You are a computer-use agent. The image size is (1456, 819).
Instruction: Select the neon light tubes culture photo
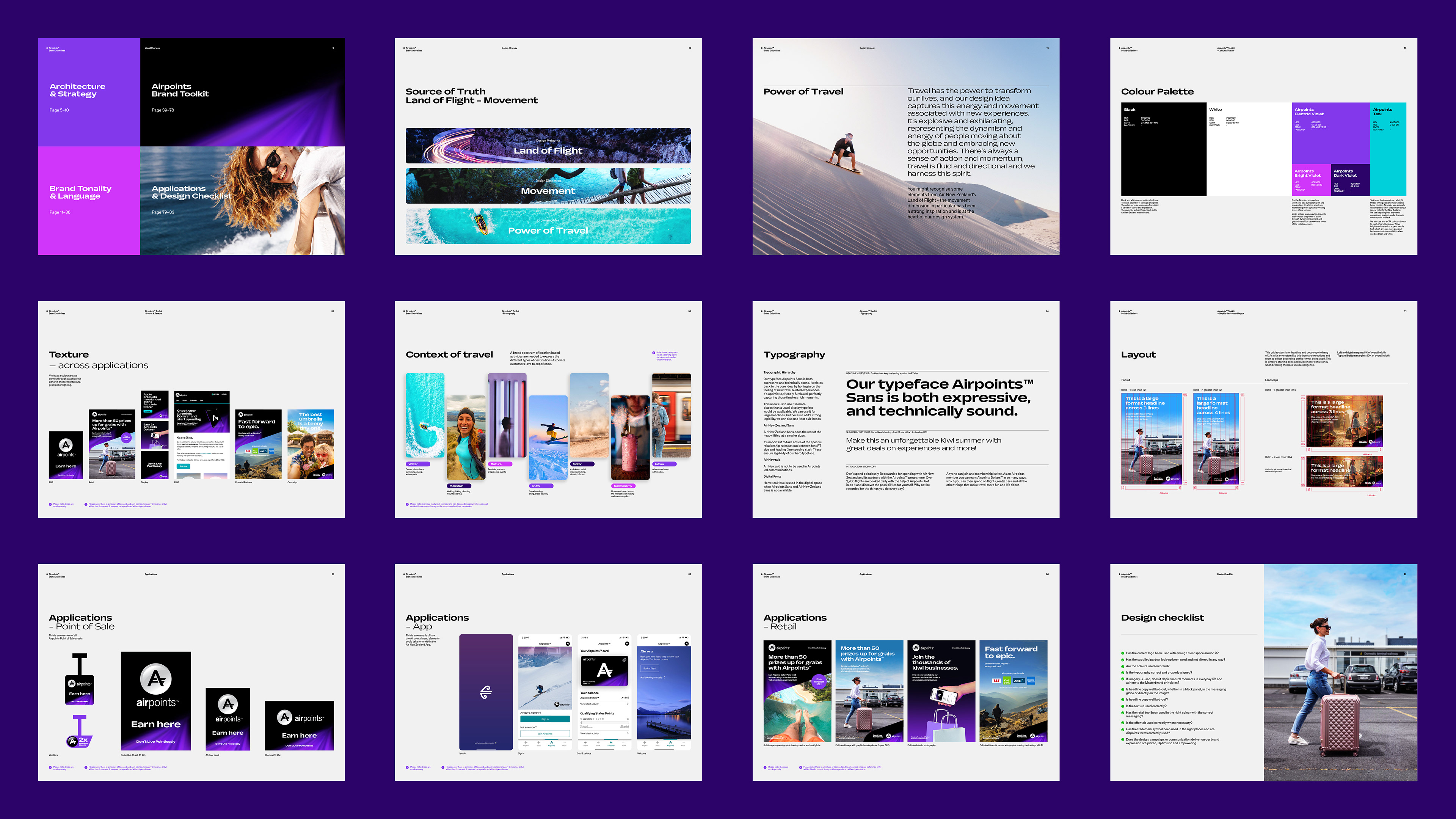(x=507, y=416)
